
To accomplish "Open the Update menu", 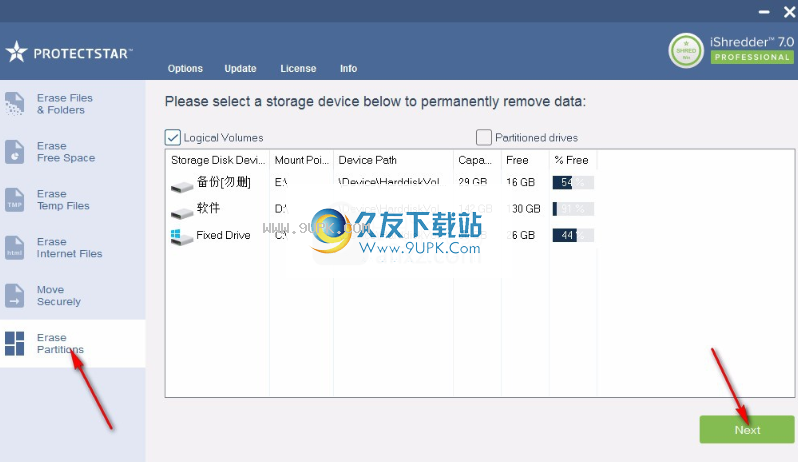I will click(x=240, y=68).
